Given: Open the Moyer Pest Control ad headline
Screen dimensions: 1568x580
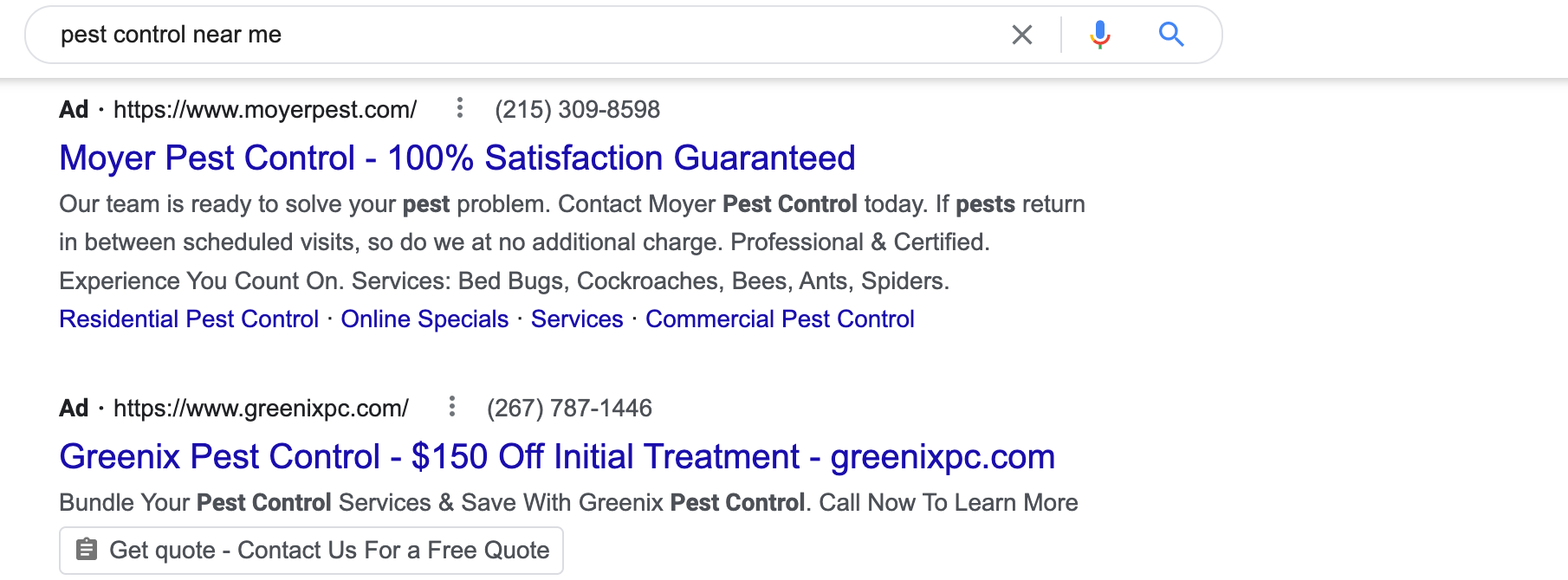Looking at the screenshot, I should pyautogui.click(x=457, y=158).
